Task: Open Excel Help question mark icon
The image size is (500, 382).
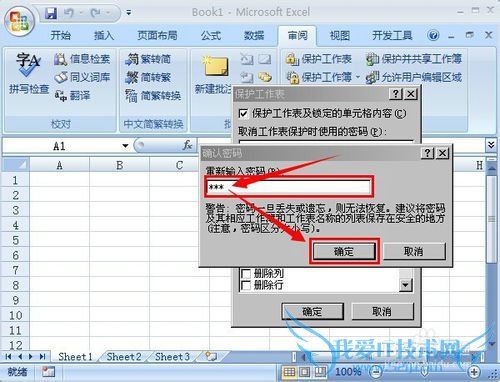Action: 433,35
